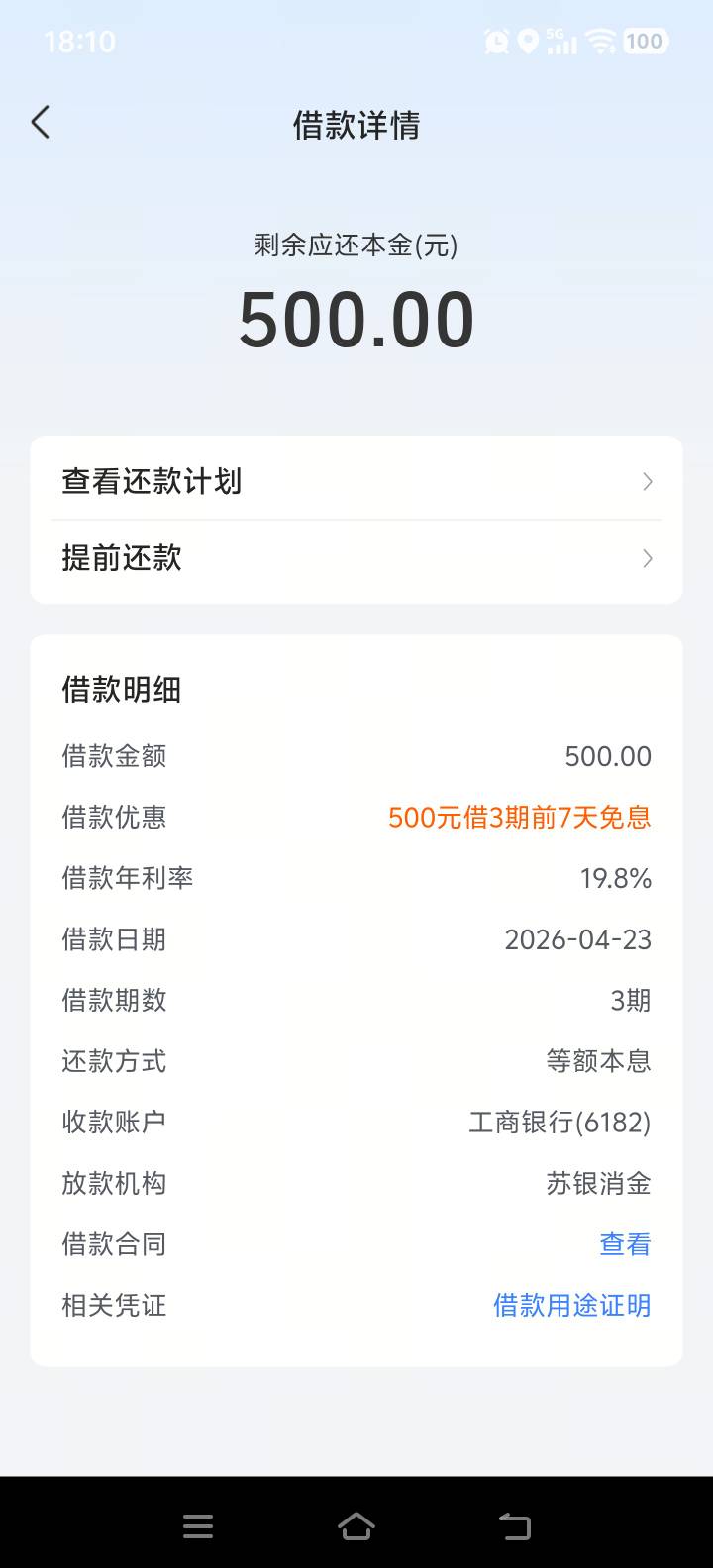Viewport: 713px width, 1568px height.
Task: Tap the Wi-Fi signal status icon
Action: (x=600, y=41)
